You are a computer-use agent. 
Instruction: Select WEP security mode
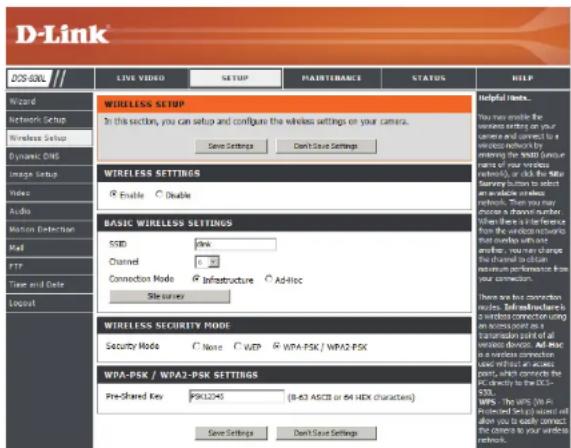coord(237,346)
